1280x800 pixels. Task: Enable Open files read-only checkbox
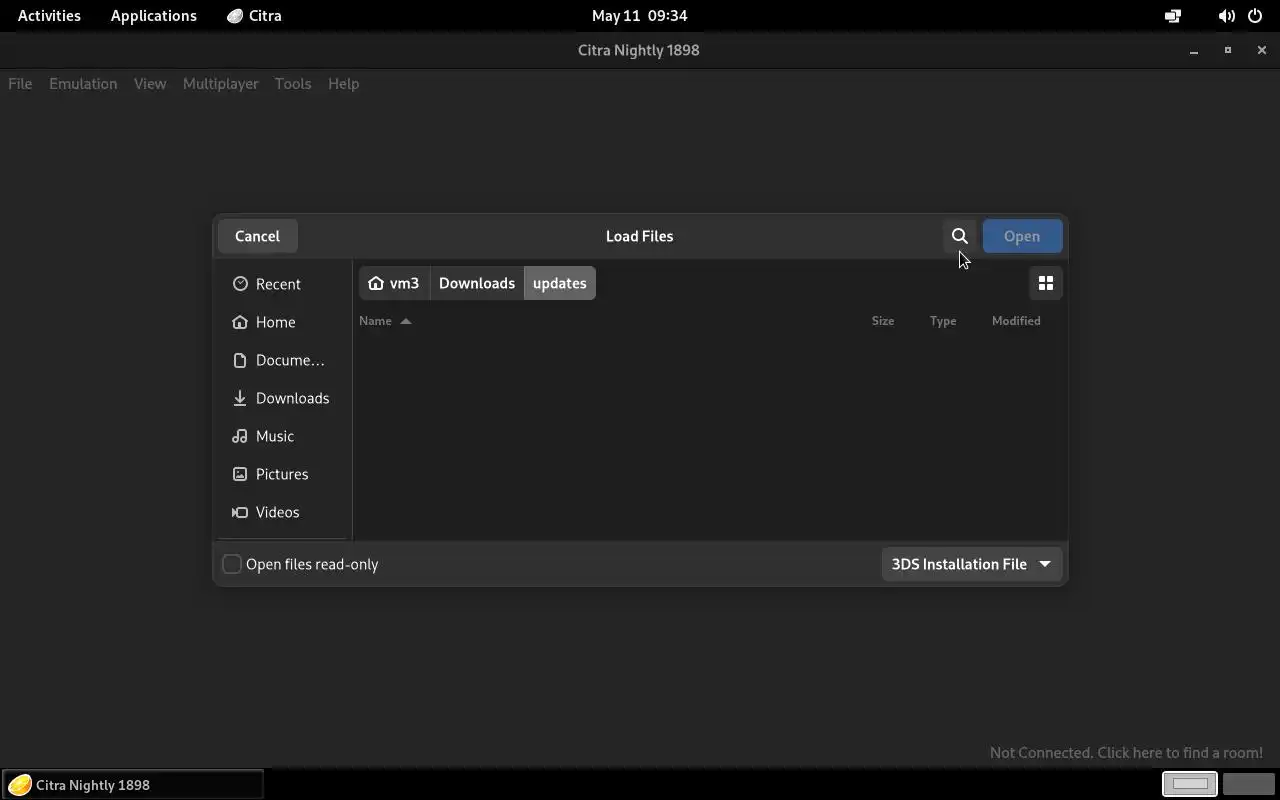(232, 564)
